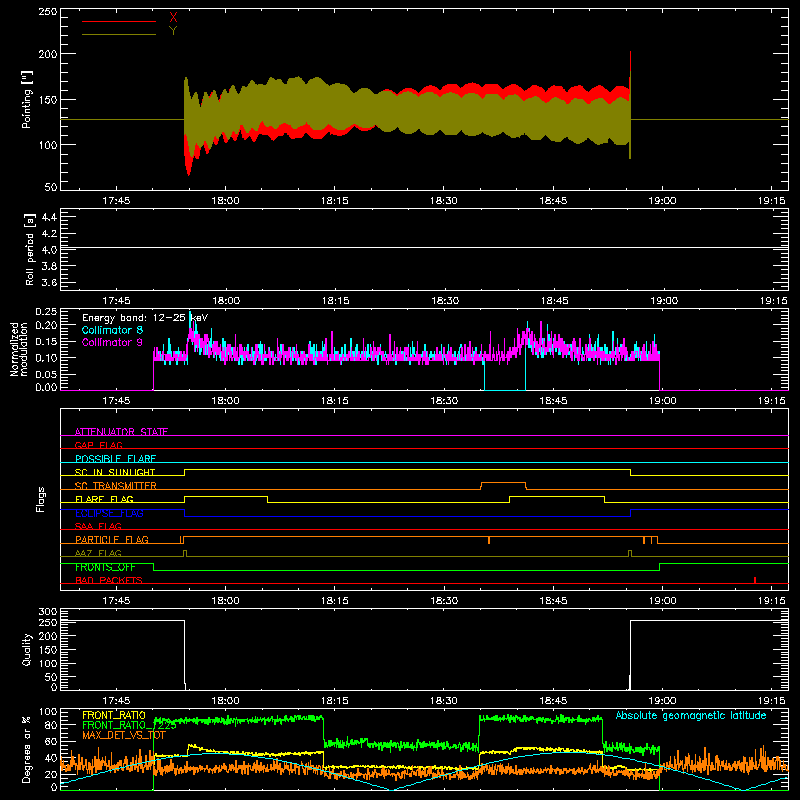Click the A47_FLAG label

[98, 553]
